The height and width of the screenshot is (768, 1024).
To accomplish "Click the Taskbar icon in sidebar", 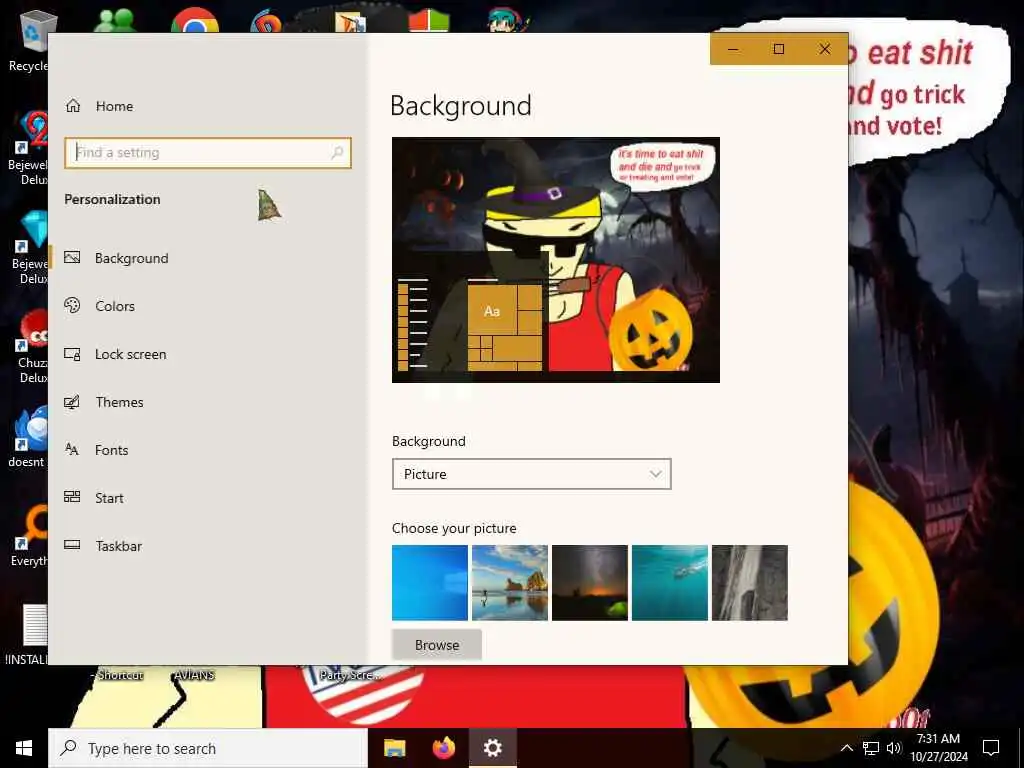I will click(72, 545).
